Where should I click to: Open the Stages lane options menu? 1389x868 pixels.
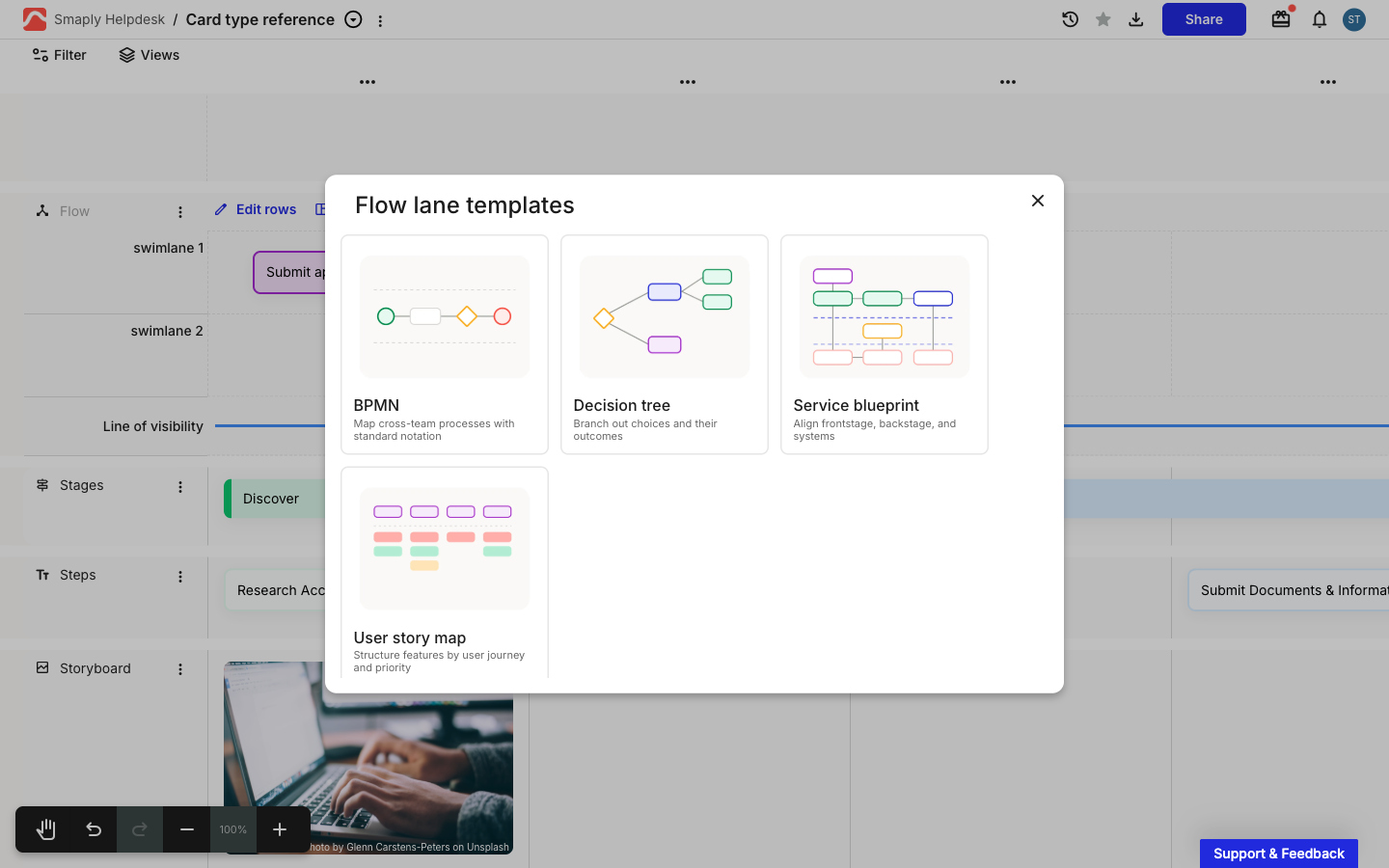pyautogui.click(x=180, y=487)
